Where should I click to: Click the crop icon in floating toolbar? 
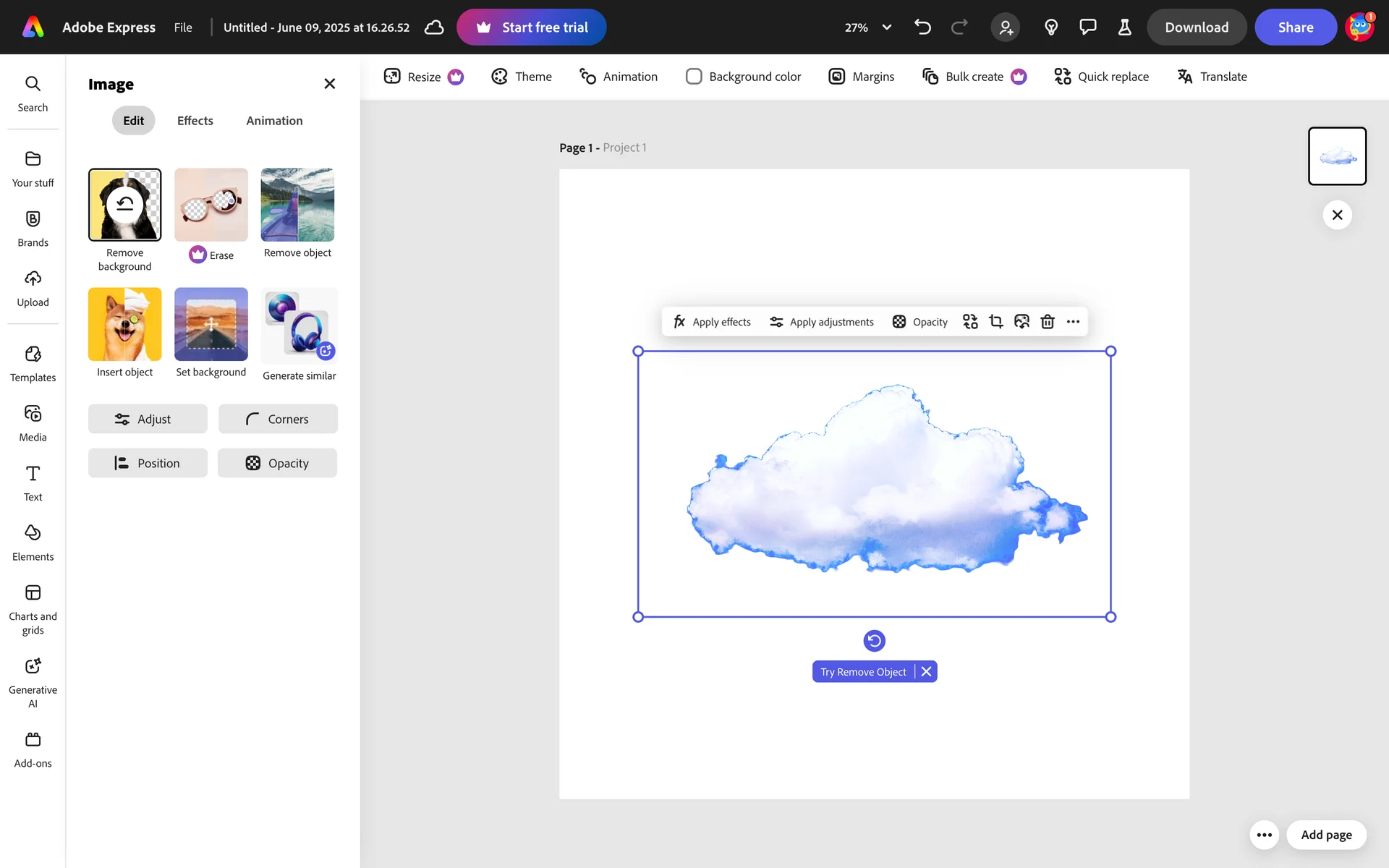(x=996, y=322)
